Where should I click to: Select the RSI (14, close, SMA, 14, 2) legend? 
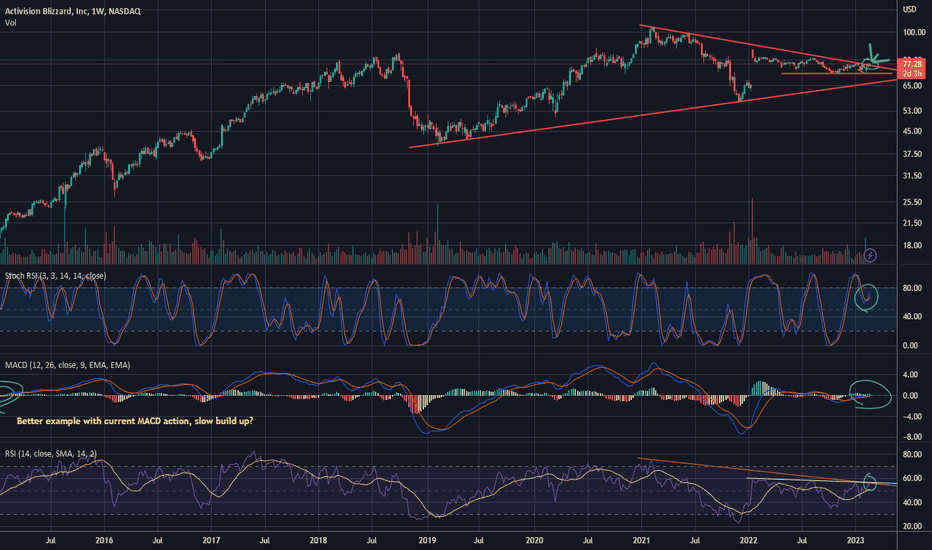[51, 454]
